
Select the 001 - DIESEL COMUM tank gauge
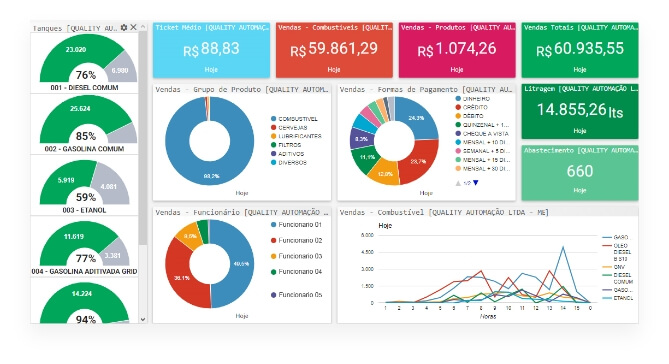tap(84, 62)
